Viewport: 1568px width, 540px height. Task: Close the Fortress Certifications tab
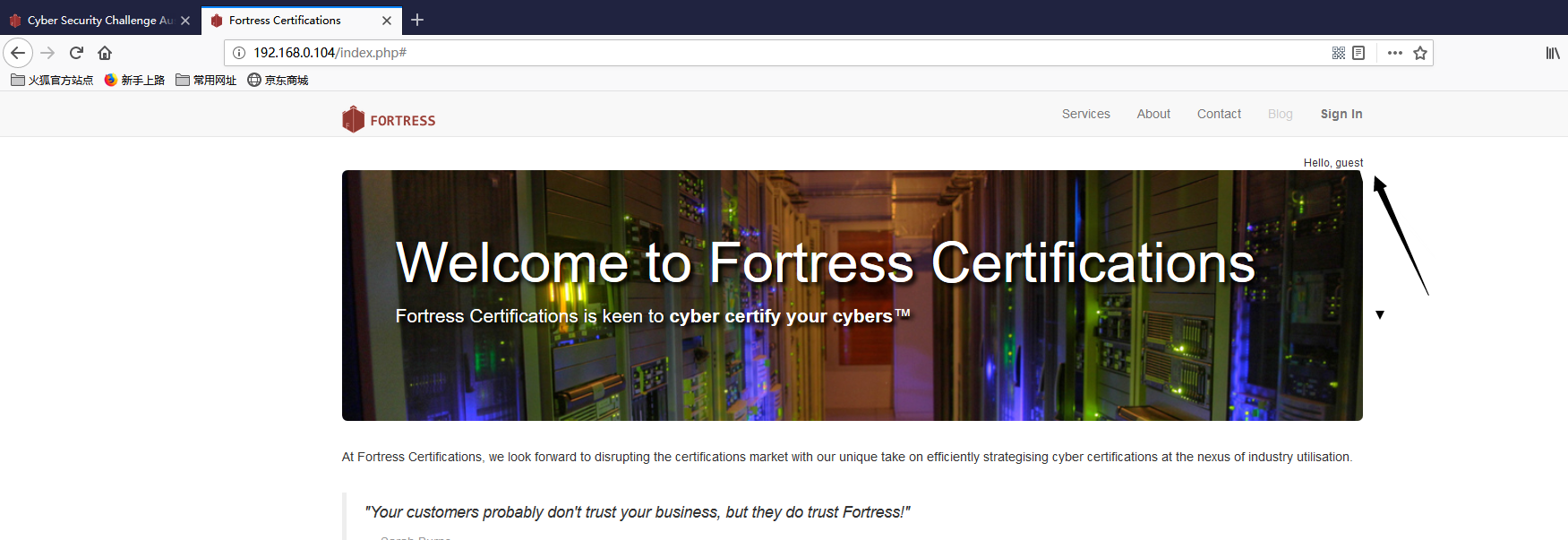tap(387, 20)
